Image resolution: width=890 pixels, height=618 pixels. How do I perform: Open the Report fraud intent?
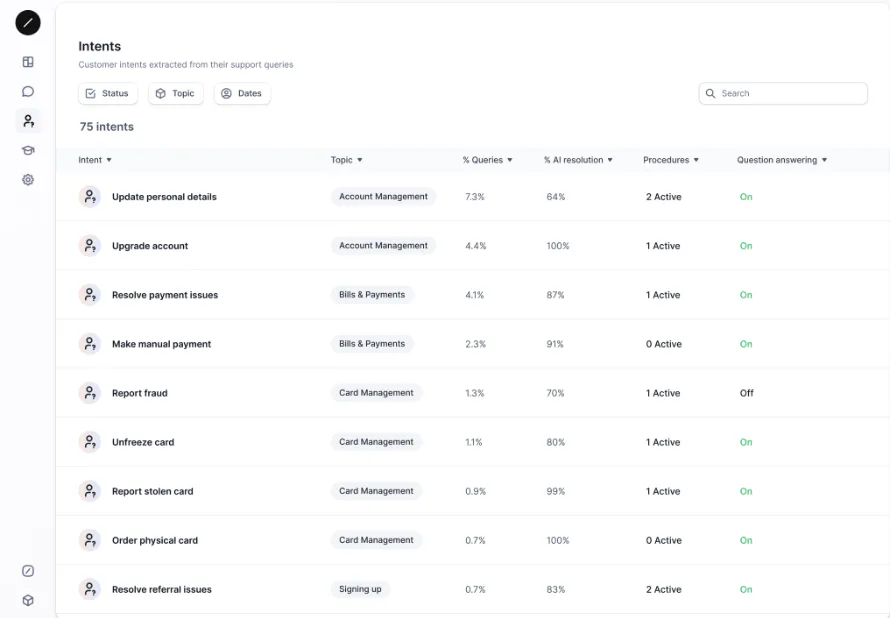click(x=140, y=393)
